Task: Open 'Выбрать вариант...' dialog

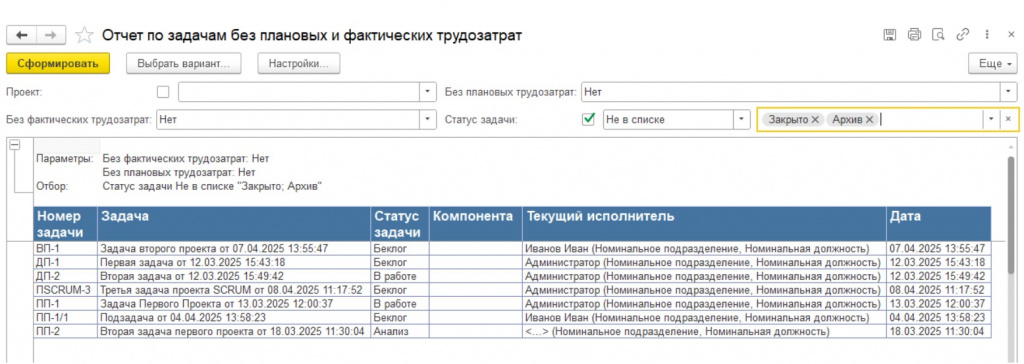Action: [x=183, y=63]
